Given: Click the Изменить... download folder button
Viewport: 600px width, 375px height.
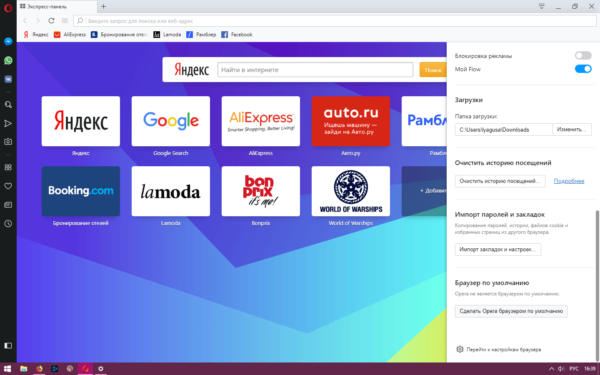Looking at the screenshot, I should click(572, 129).
